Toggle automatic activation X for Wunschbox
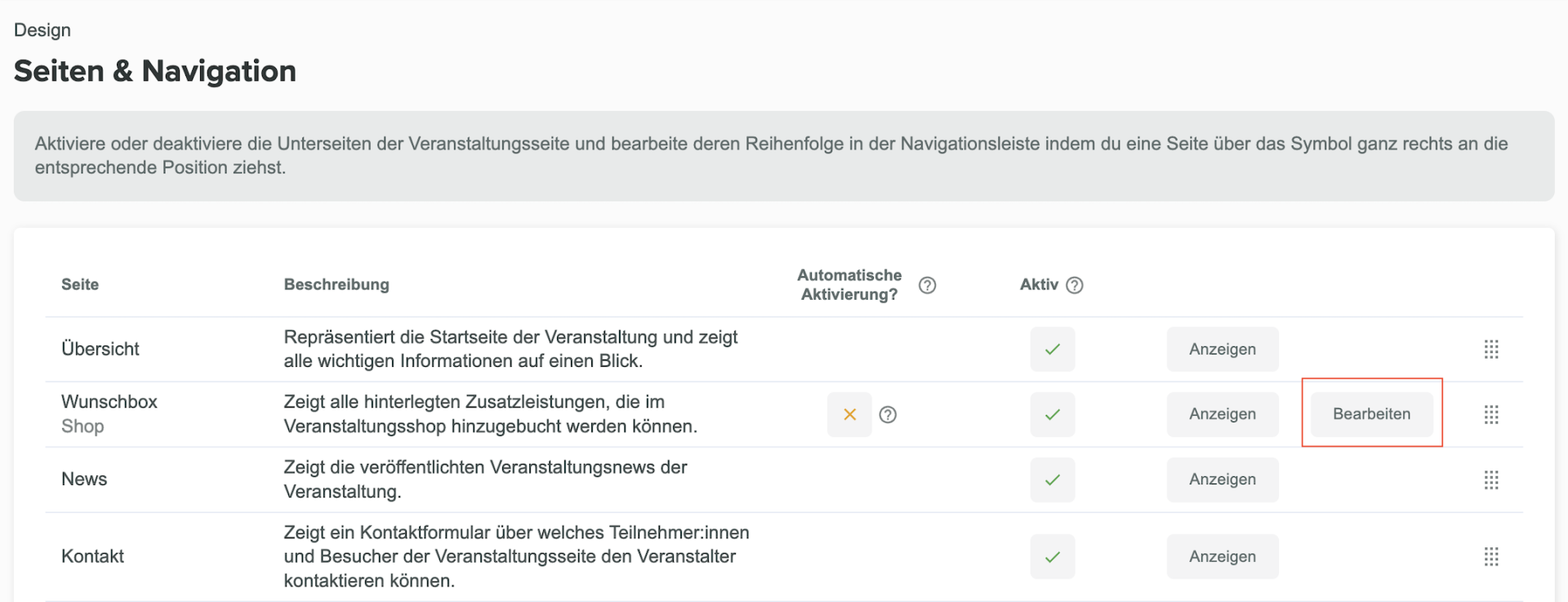The width and height of the screenshot is (1568, 602). click(849, 415)
